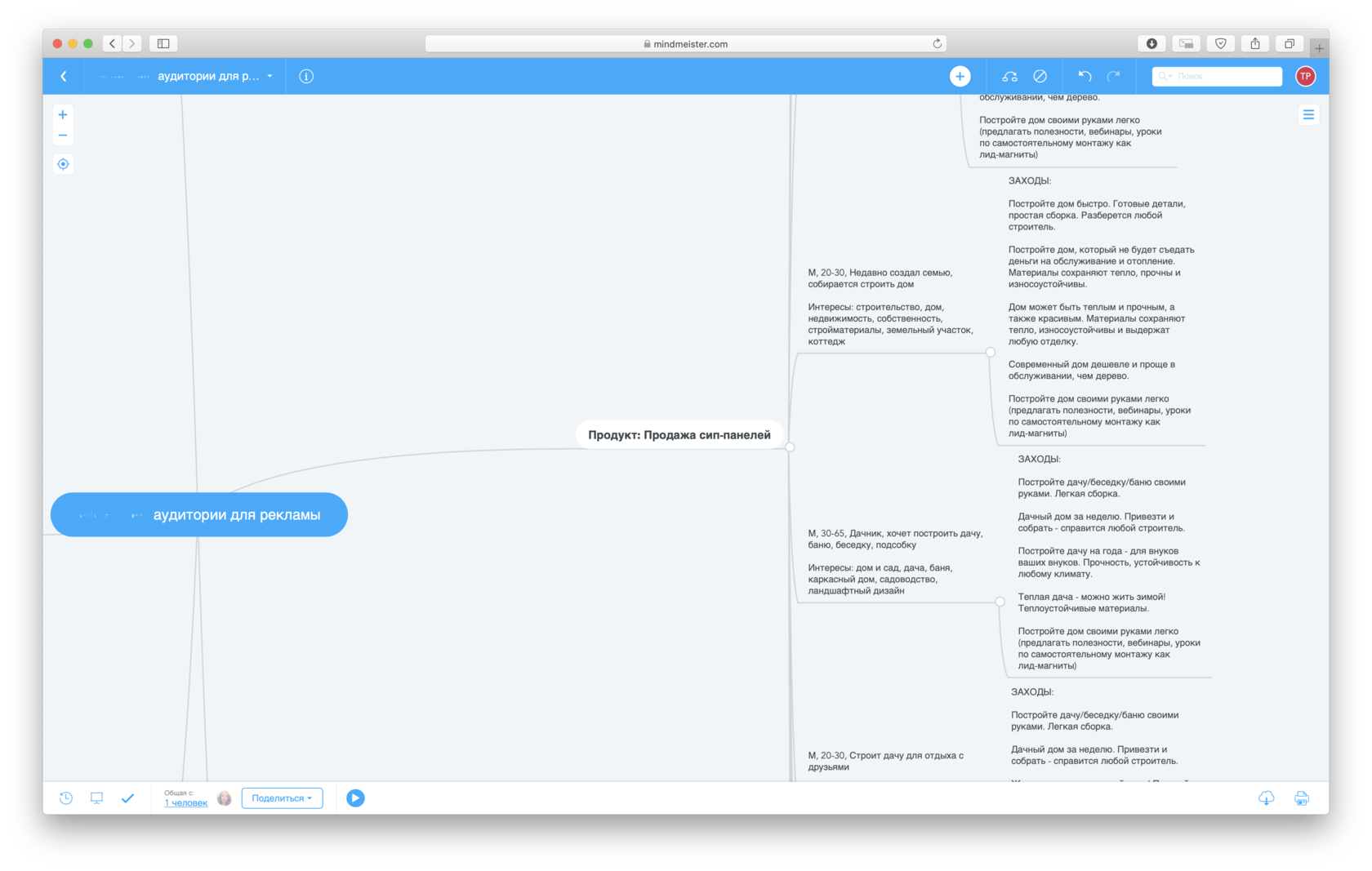The image size is (1372, 871).
Task: Open the map title dropdown arrow
Action: pos(269,76)
